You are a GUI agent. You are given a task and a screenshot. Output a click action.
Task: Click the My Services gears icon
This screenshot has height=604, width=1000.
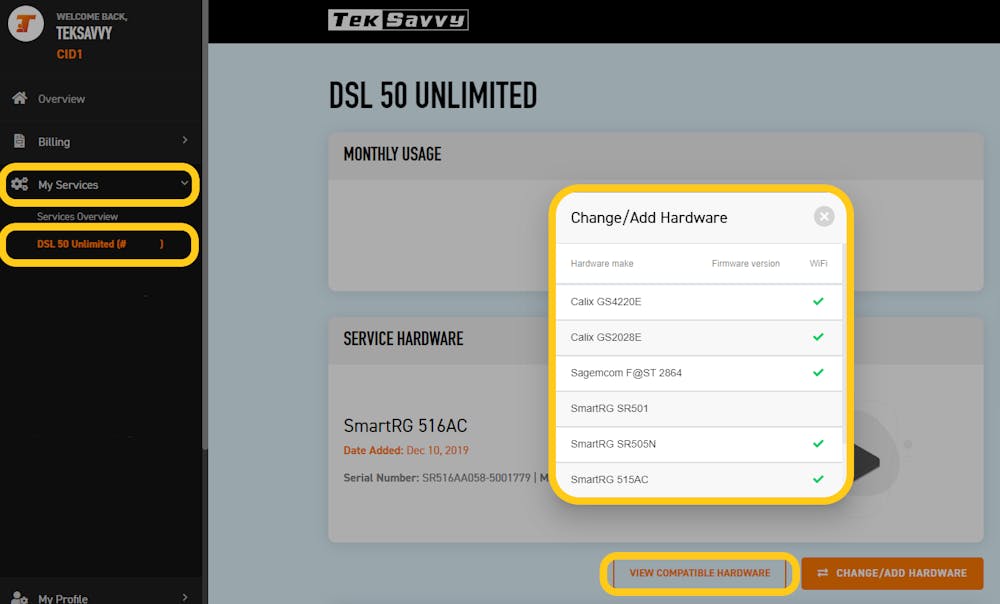tap(20, 184)
